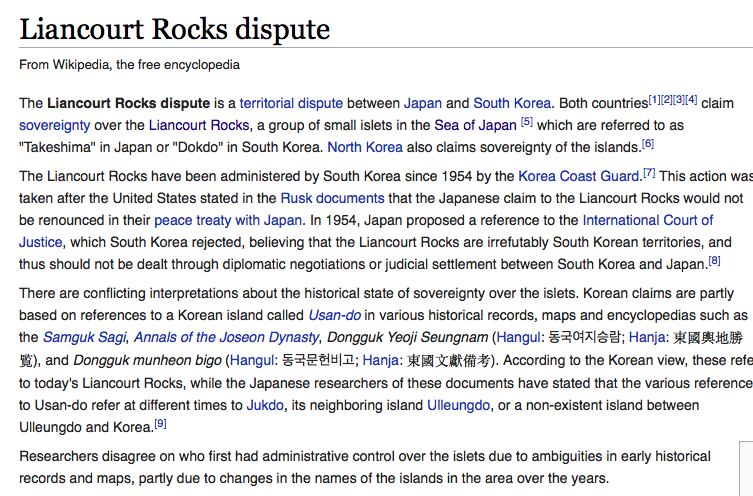Open the "territorial dispute" link
Screen dimensions: 753x496
pyautogui.click(x=291, y=103)
